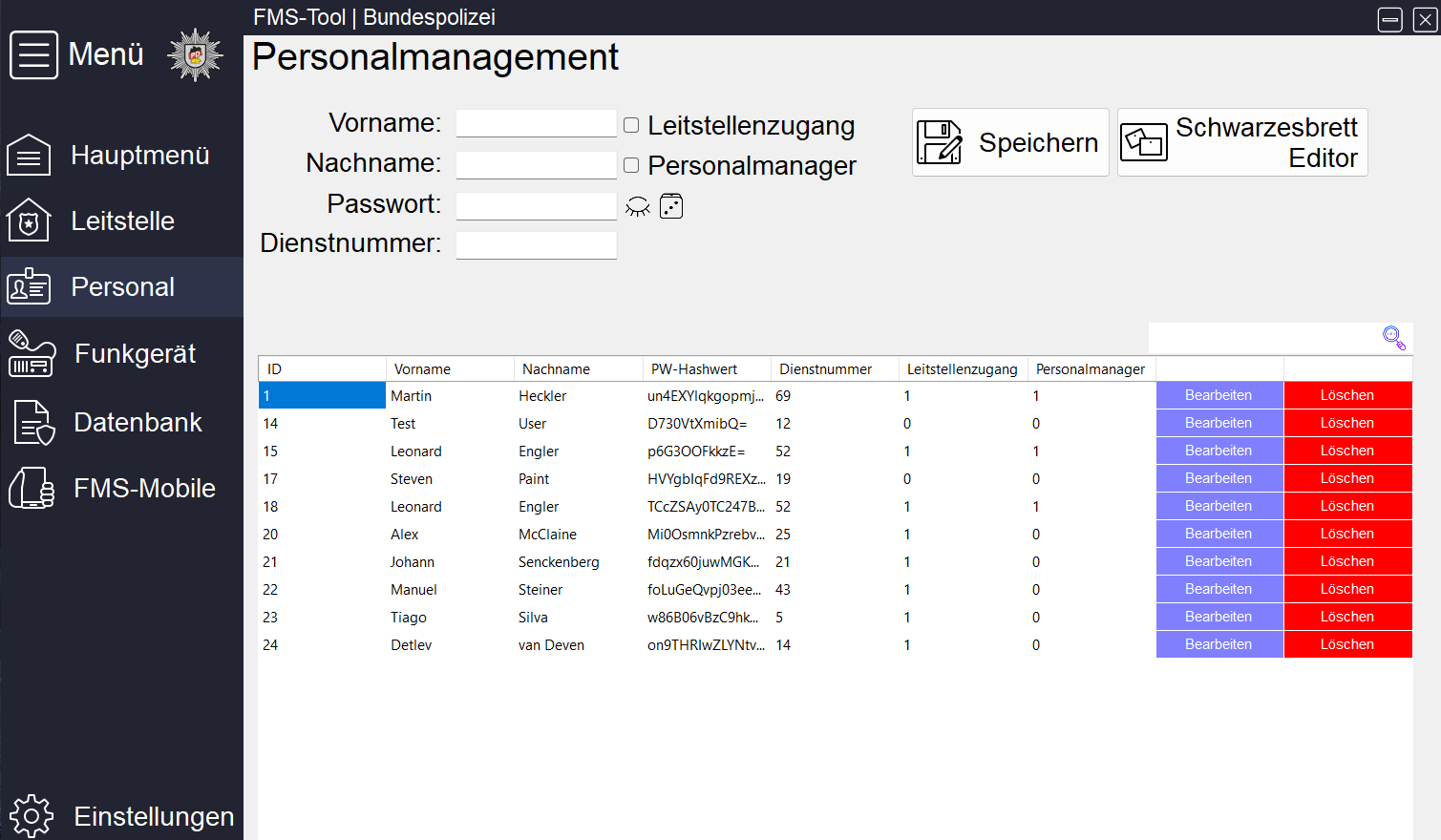This screenshot has width=1441, height=840.
Task: Open the Funkgerät radio icon
Action: [x=32, y=354]
